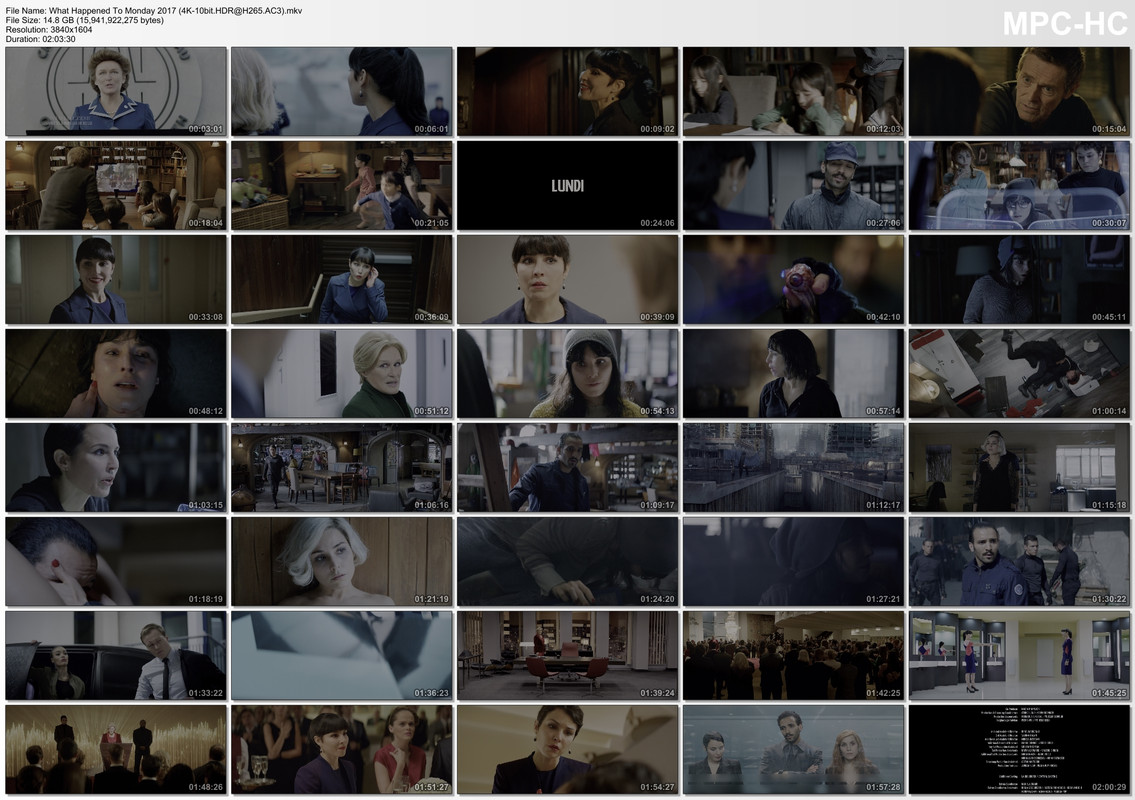Select the dark thumbnail at 01:24:20
The width and height of the screenshot is (1135, 800).
click(568, 562)
